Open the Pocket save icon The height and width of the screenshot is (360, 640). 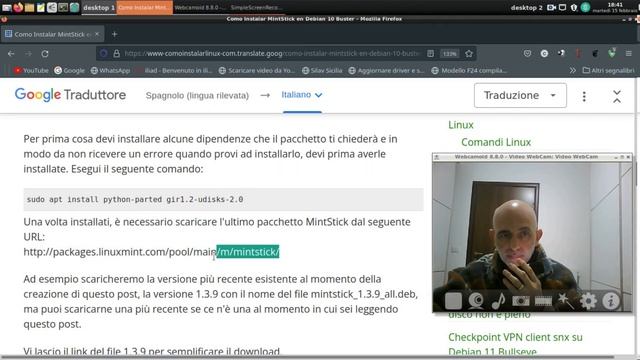[x=527, y=53]
